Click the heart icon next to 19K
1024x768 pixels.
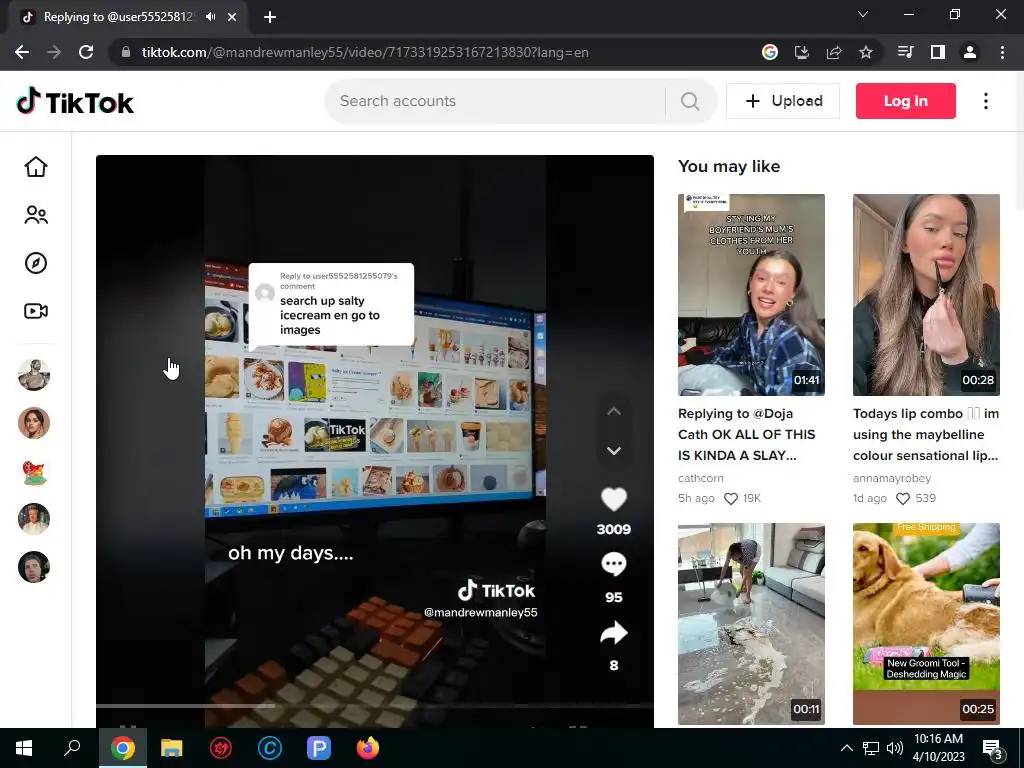(x=731, y=499)
